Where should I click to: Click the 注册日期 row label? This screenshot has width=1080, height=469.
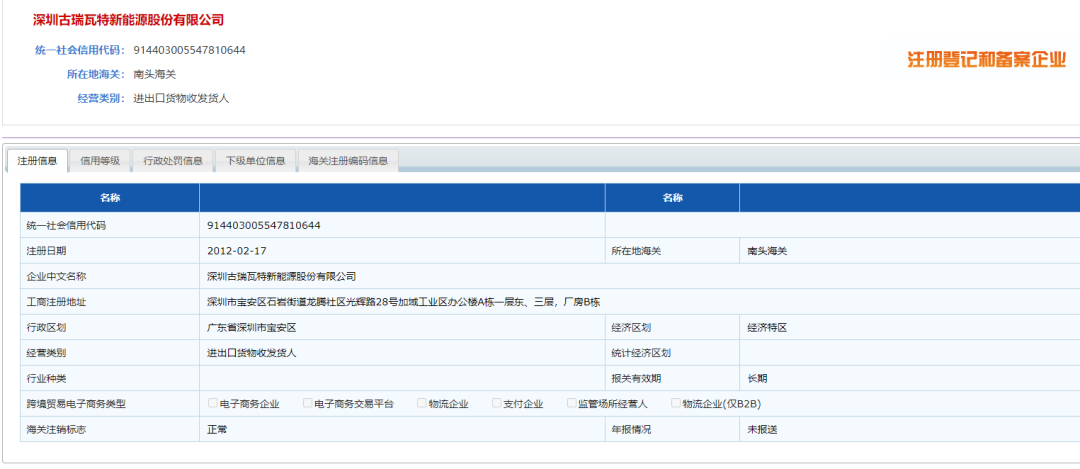(46, 251)
